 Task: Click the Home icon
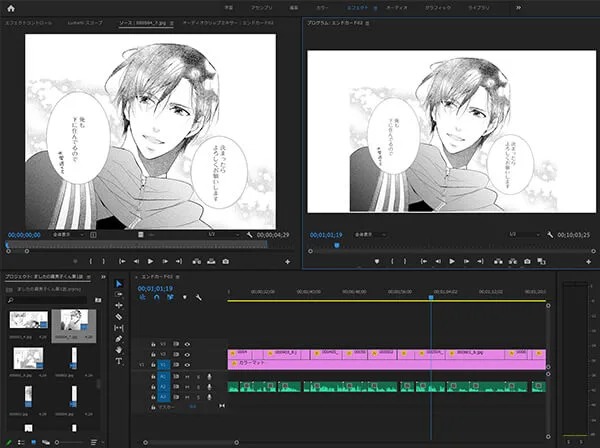click(x=11, y=8)
